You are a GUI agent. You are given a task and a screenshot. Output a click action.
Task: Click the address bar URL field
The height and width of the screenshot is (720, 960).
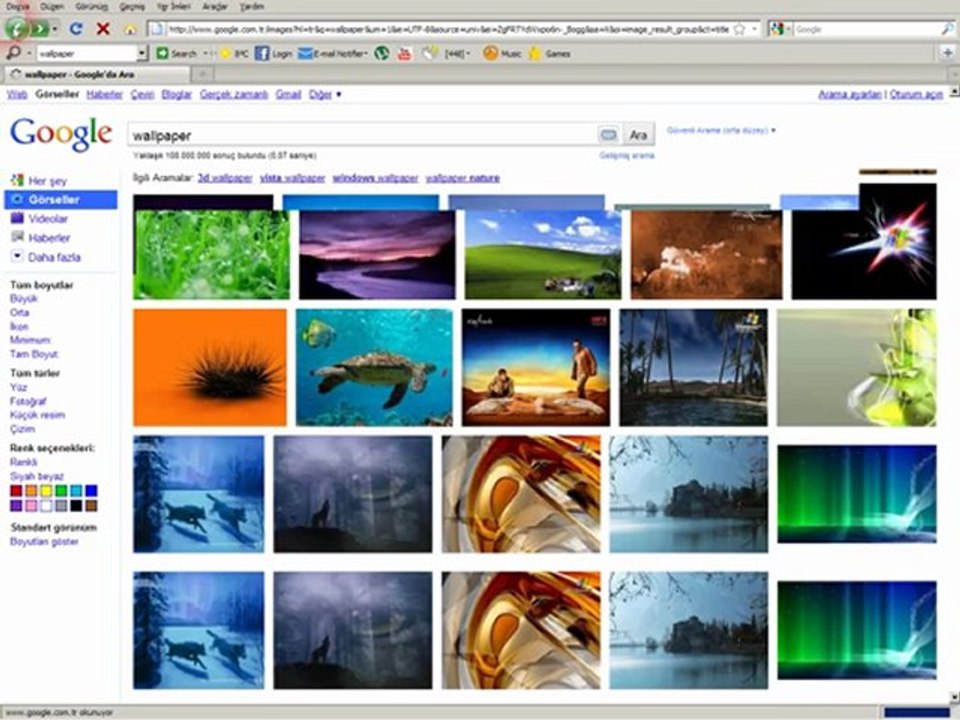point(448,29)
